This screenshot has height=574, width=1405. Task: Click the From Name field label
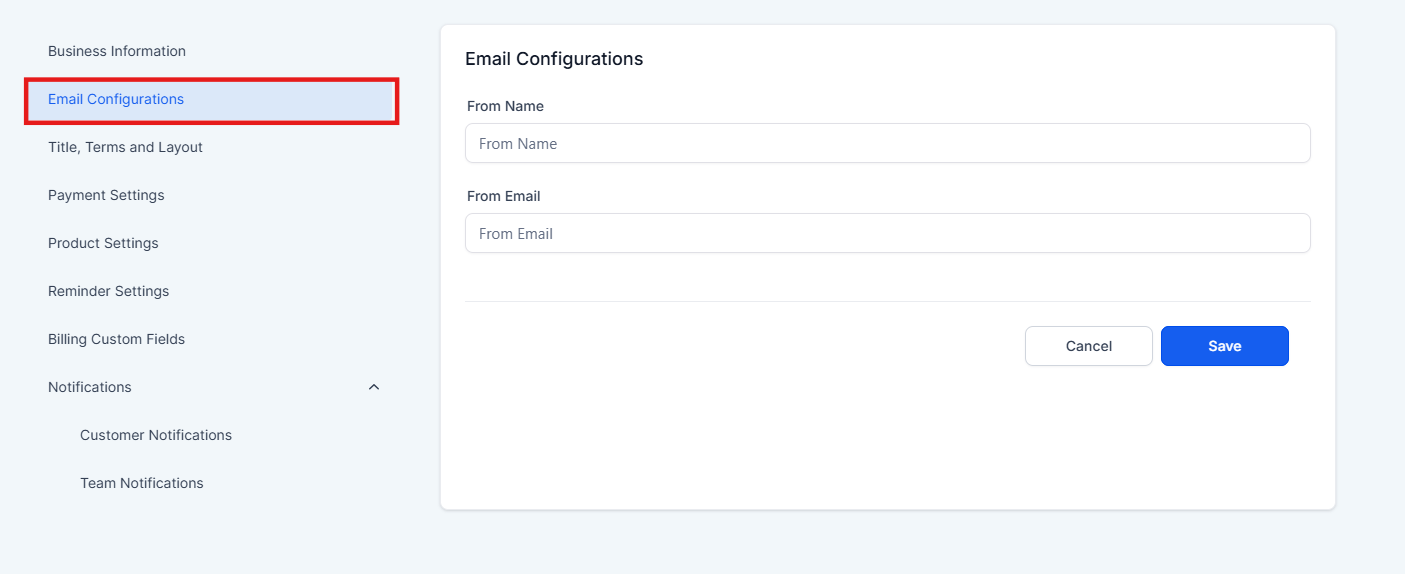(505, 106)
